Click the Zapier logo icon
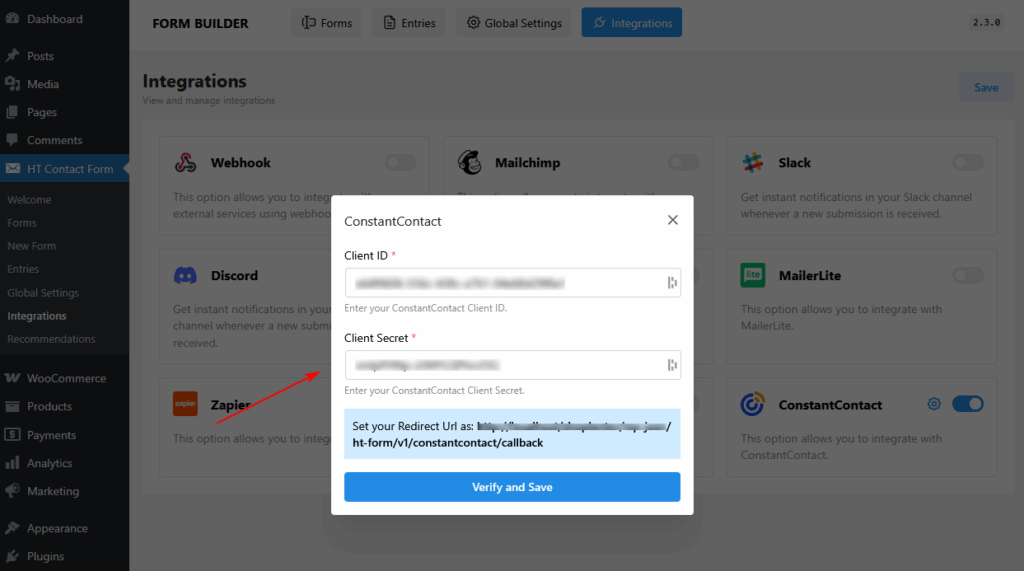 coord(185,404)
